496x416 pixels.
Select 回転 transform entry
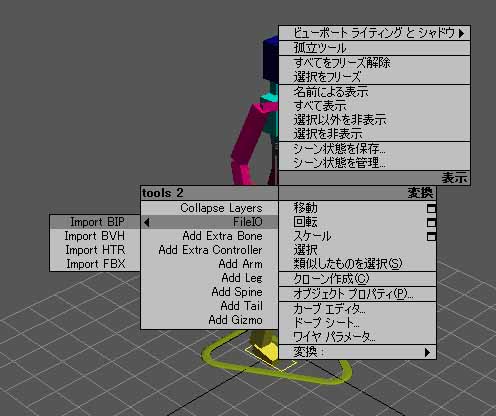click(353, 222)
